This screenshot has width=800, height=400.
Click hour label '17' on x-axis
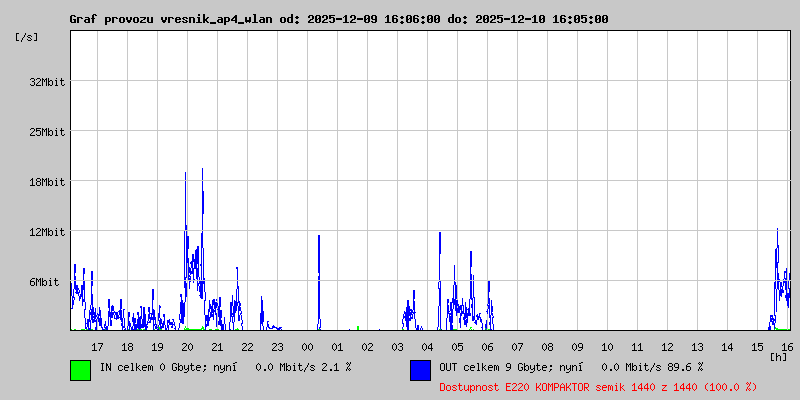(97, 347)
